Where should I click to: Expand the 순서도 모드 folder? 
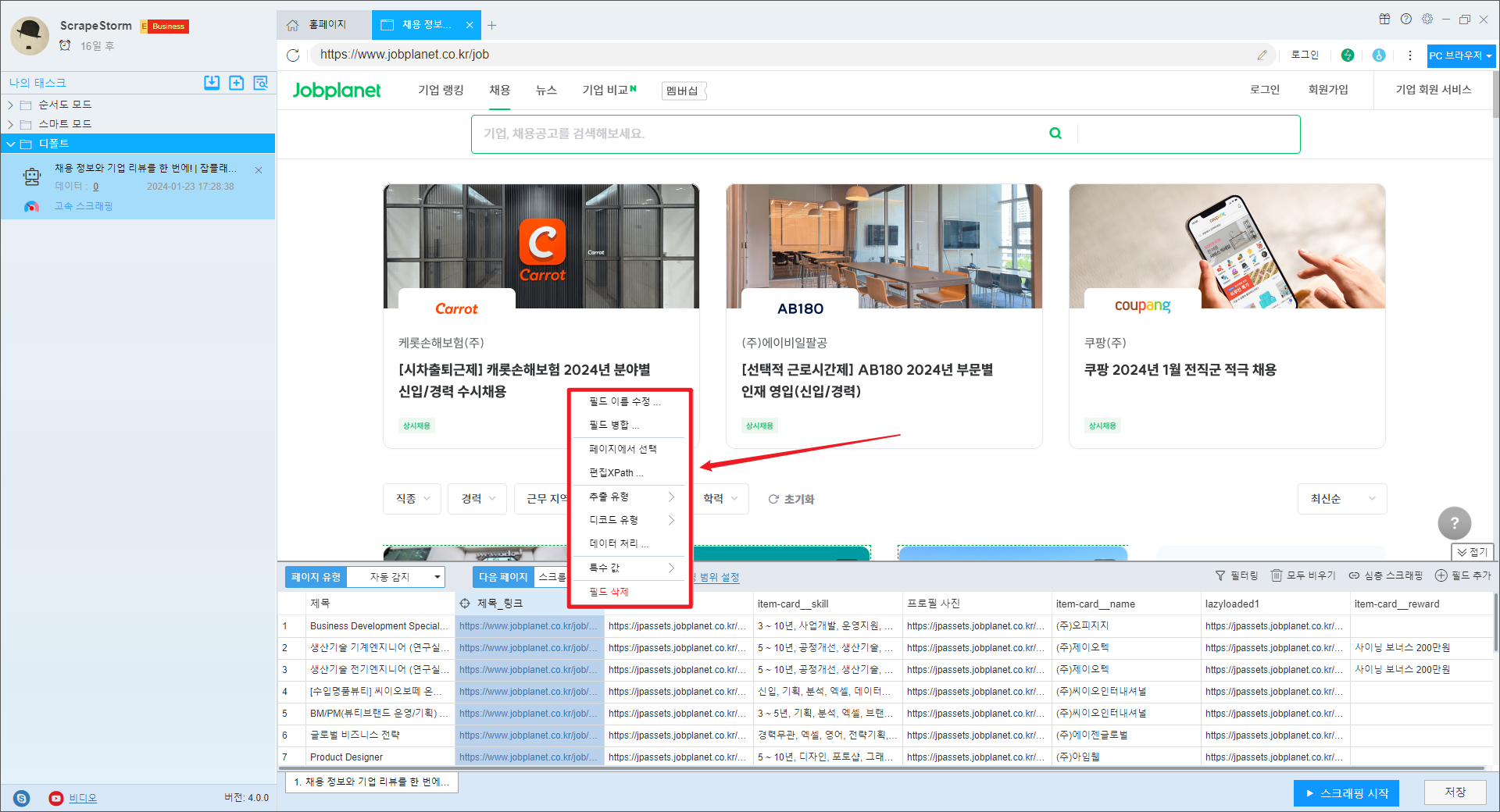pyautogui.click(x=11, y=105)
